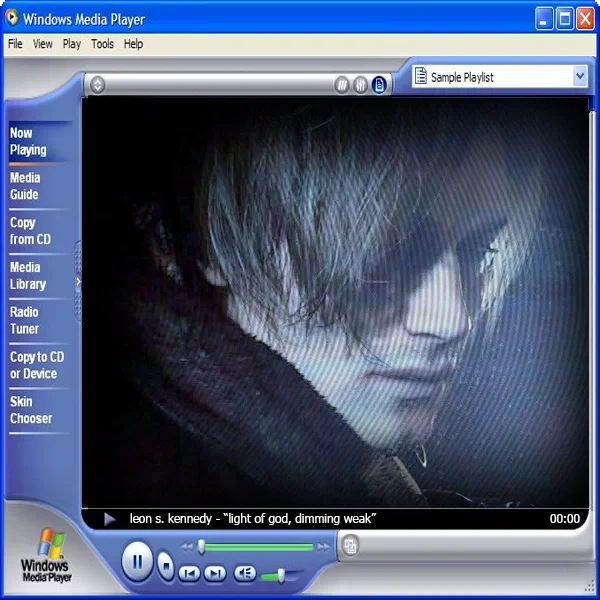This screenshot has height=600, width=600.
Task: Click the fast forward arrows icon
Action: click(323, 547)
